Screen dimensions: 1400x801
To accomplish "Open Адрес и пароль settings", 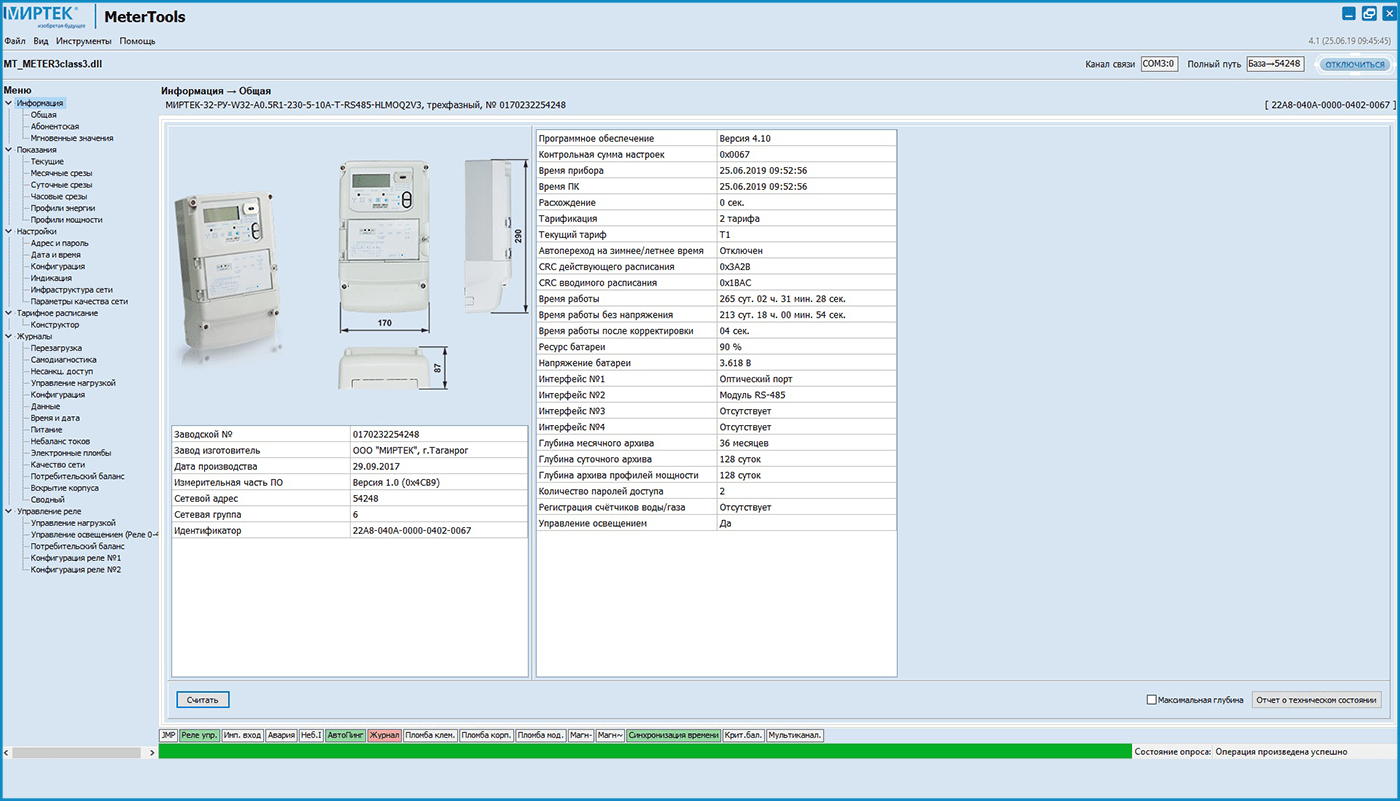I will (59, 243).
